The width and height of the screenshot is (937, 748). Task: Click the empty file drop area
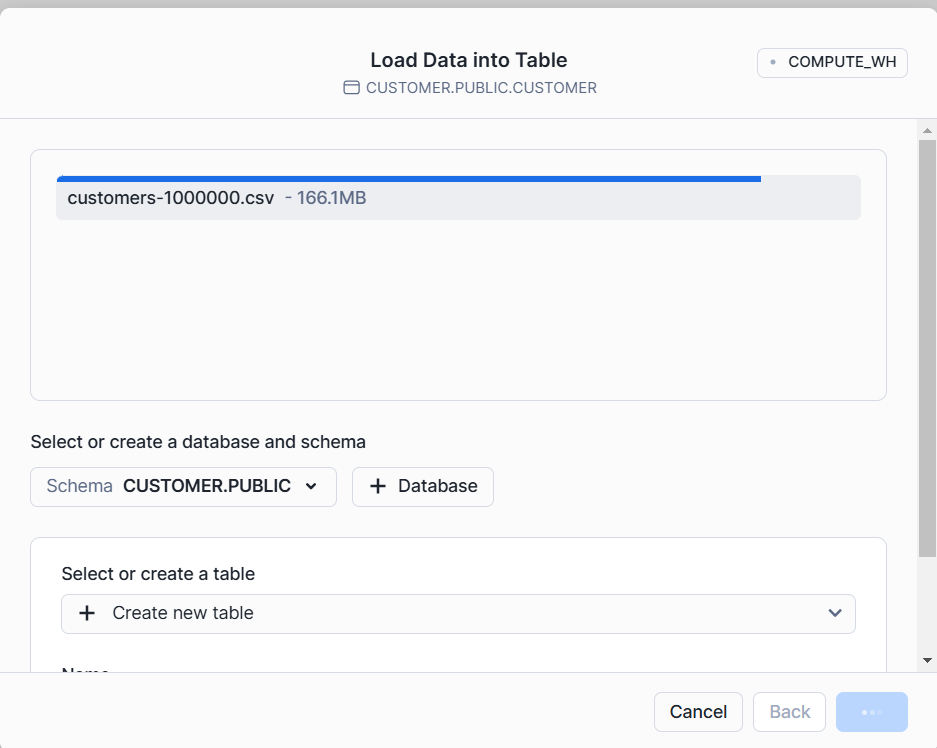(x=458, y=310)
